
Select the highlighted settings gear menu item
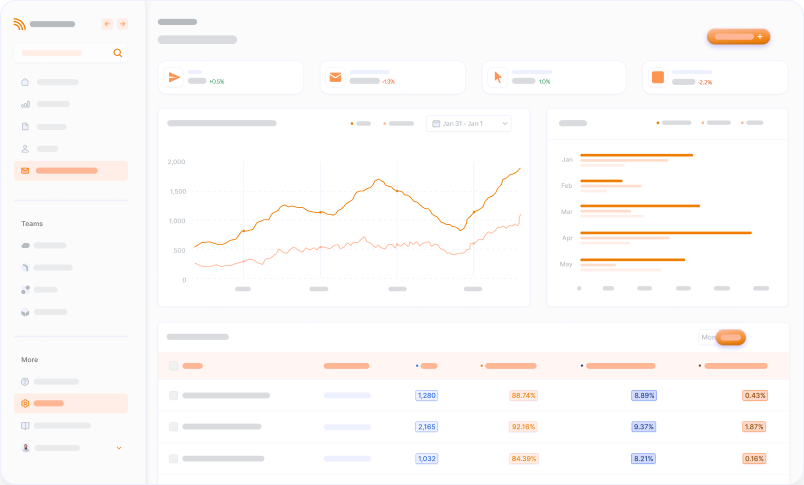(x=70, y=404)
